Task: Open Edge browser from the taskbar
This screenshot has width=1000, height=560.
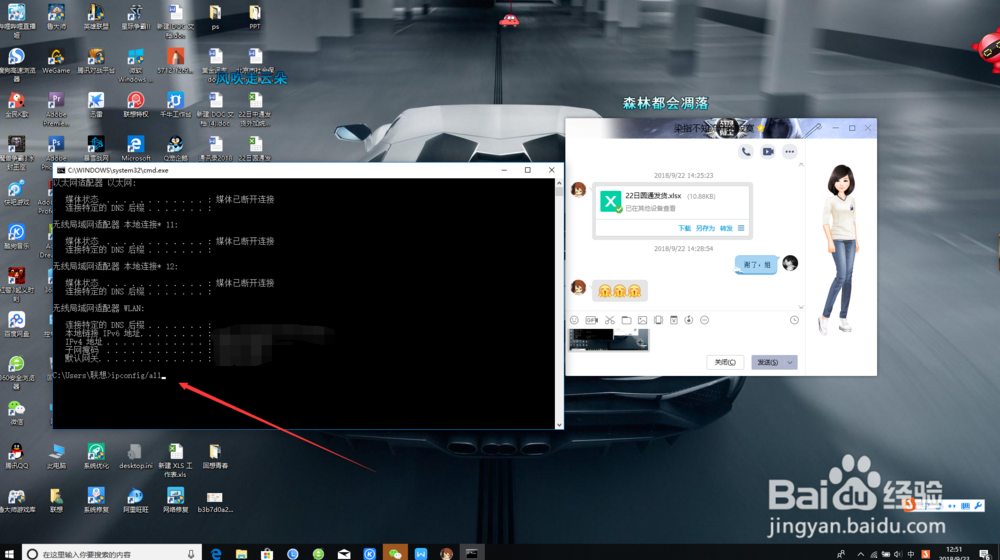Action: (216, 553)
